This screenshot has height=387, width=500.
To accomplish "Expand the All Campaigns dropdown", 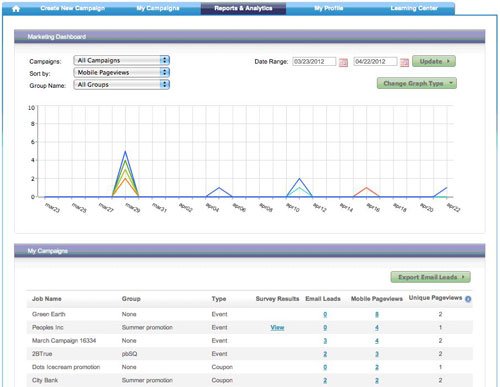I will coord(122,60).
